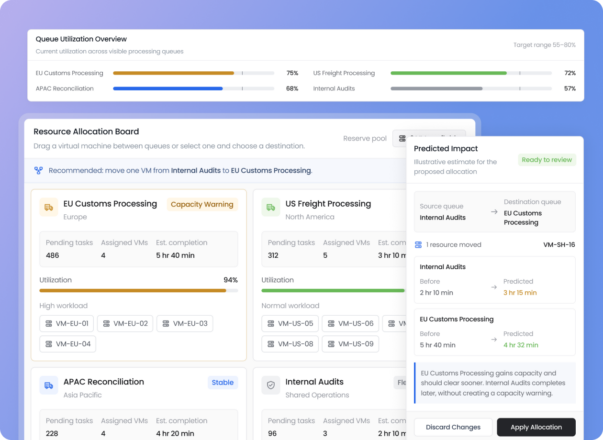
Task: Click the predicted 4 hr 32 min value
Action: (x=521, y=345)
